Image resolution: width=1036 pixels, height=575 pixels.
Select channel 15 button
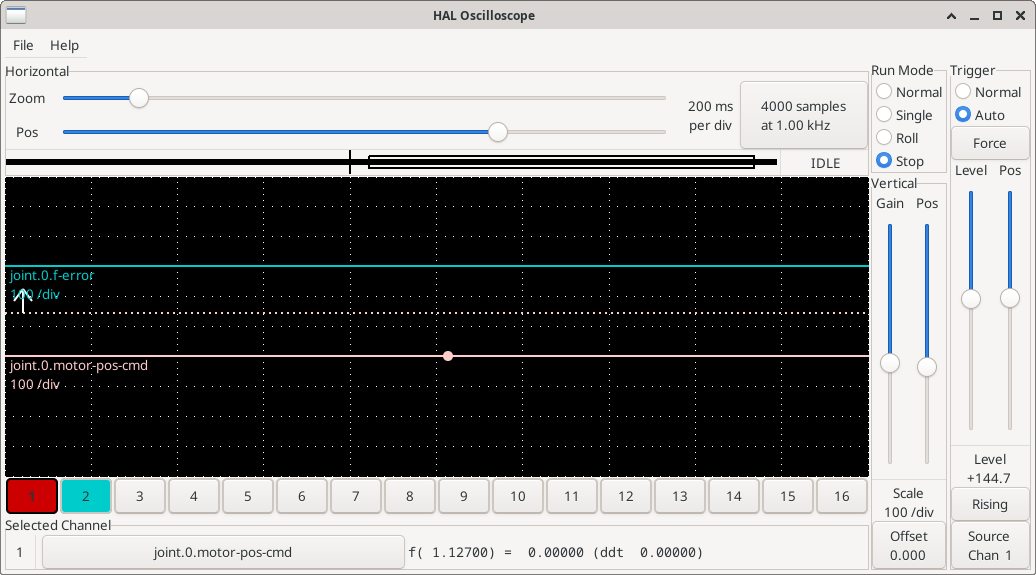pos(788,496)
